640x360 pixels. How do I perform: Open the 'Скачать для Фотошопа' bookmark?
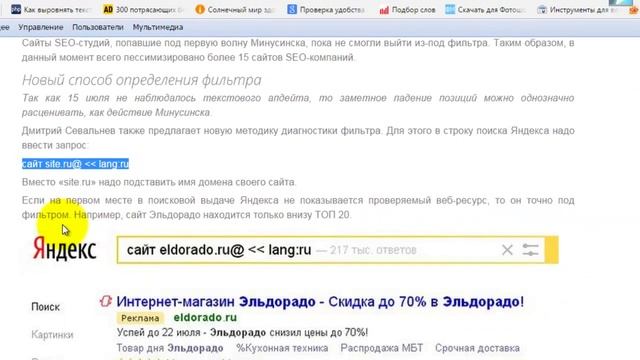tap(486, 9)
